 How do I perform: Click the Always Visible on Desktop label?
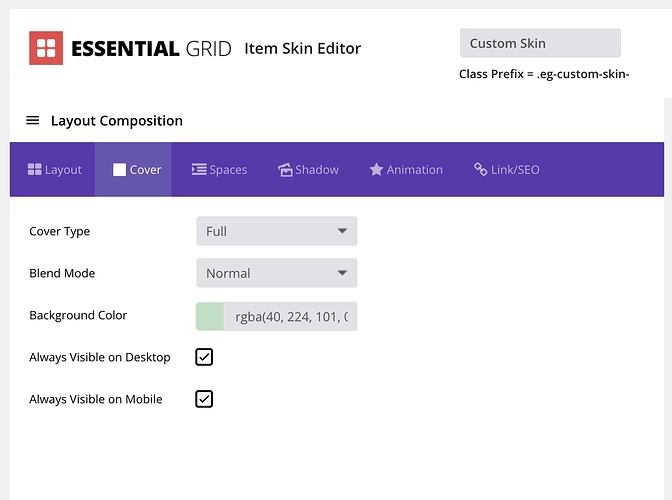[x=100, y=357]
